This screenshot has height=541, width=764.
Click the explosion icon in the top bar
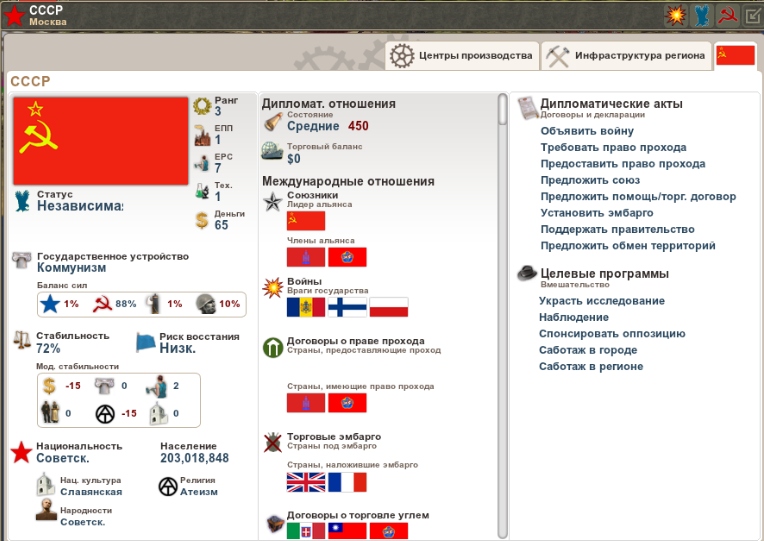coord(676,16)
